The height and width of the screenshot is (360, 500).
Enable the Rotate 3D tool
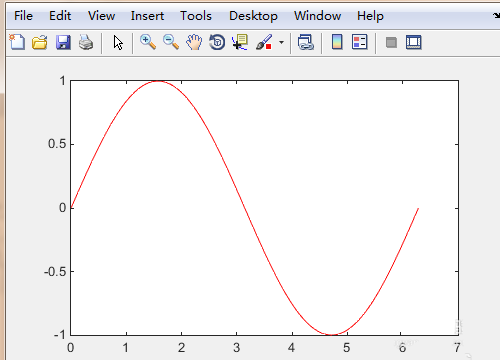217,42
